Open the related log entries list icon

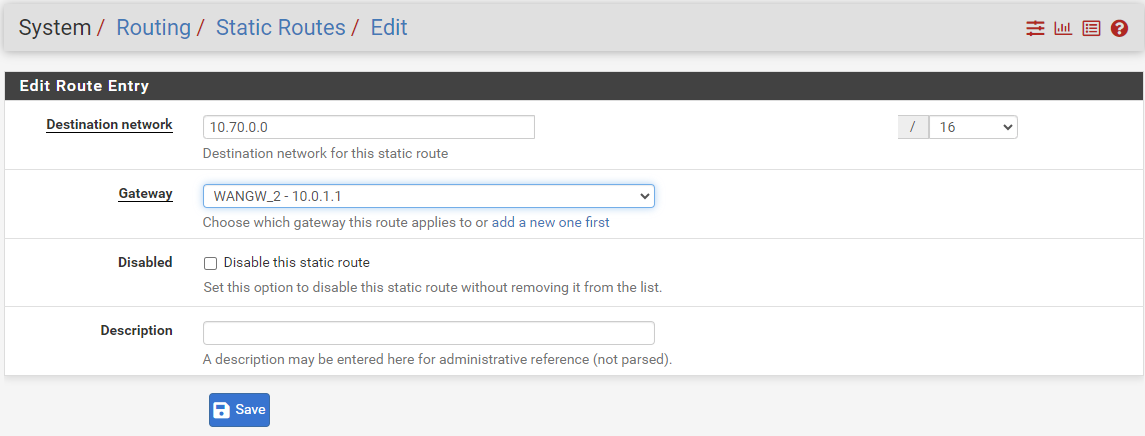tap(1091, 28)
